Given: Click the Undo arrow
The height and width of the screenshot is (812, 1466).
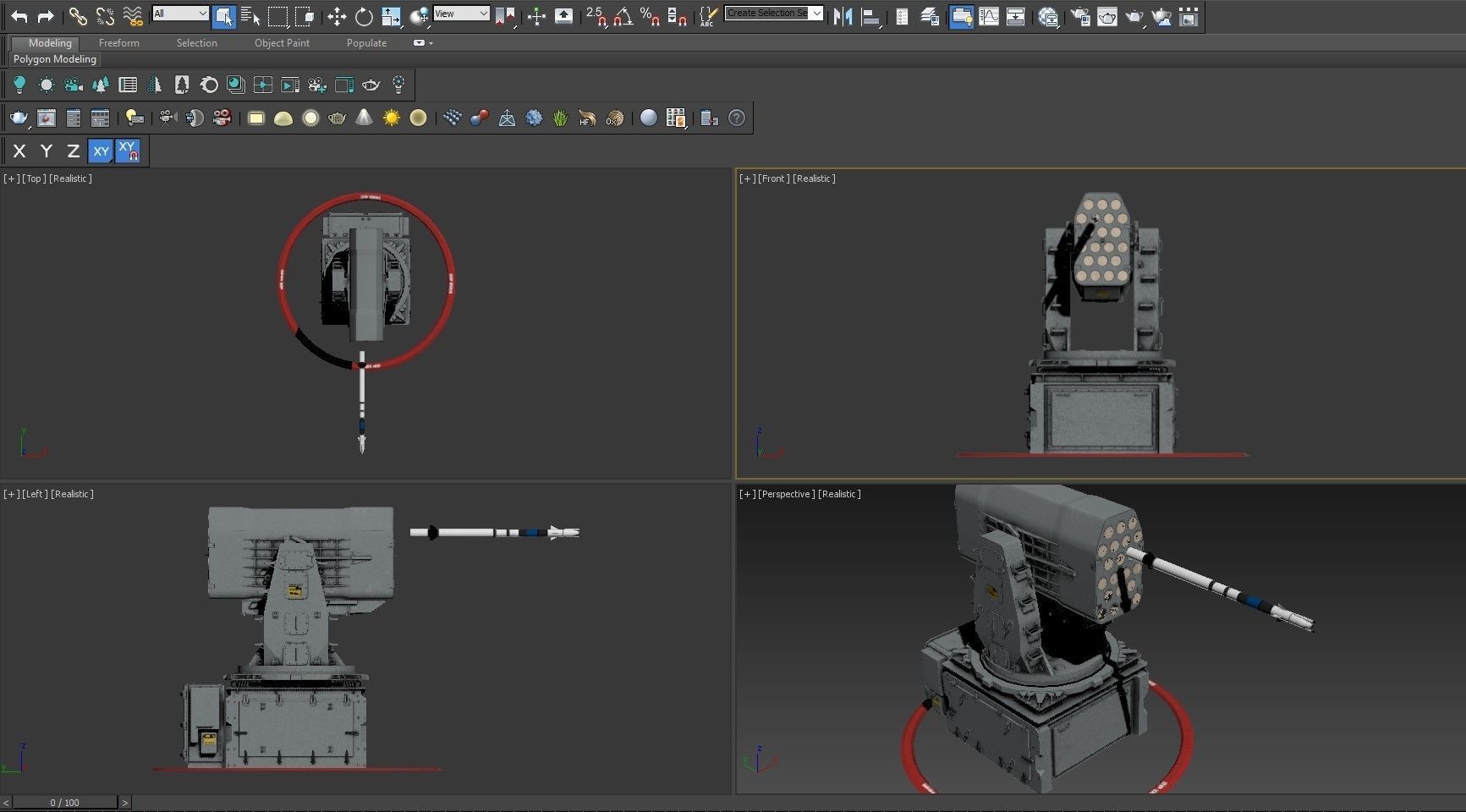Looking at the screenshot, I should (19, 16).
